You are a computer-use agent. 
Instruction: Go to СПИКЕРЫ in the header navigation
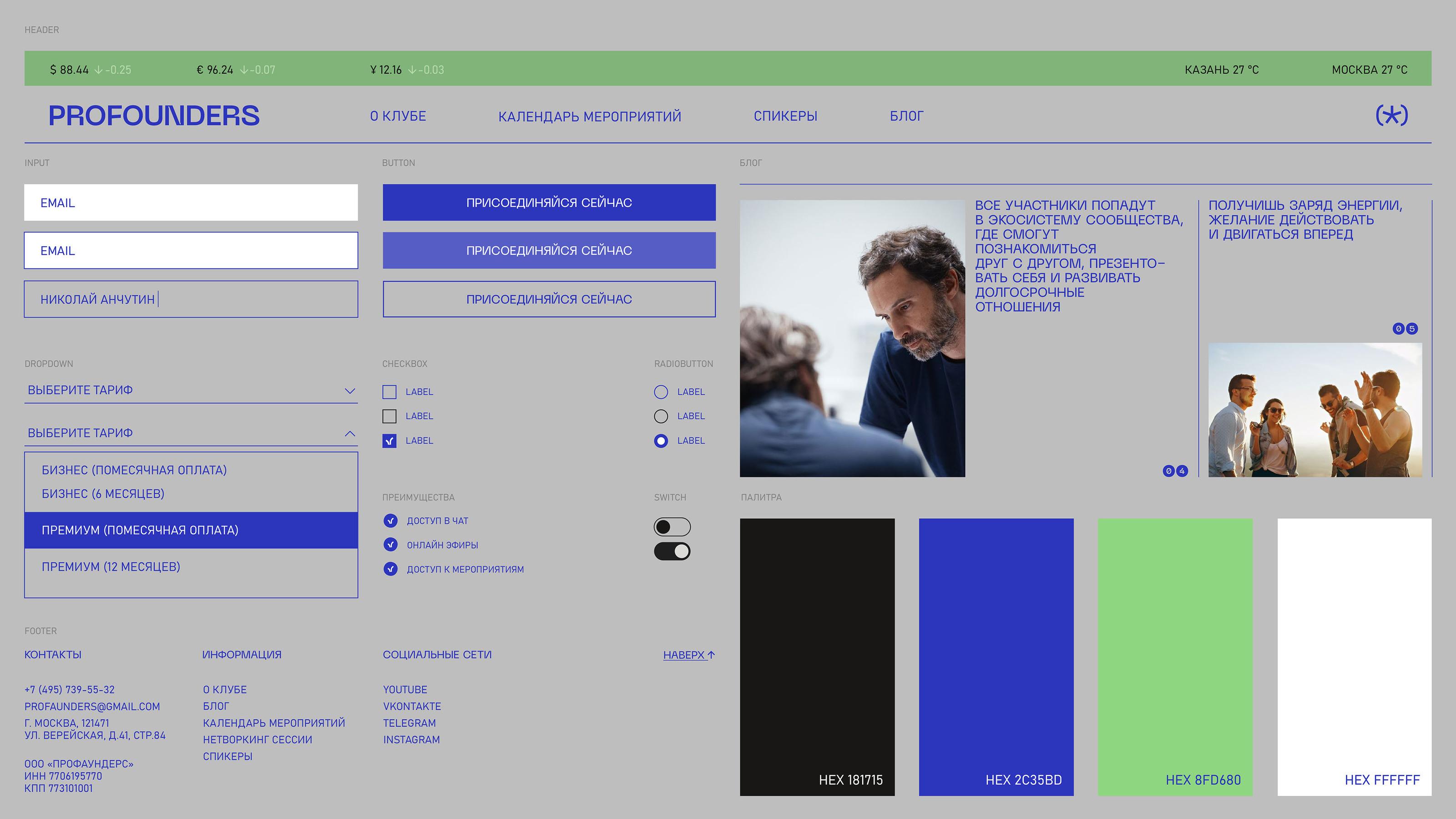tap(785, 116)
